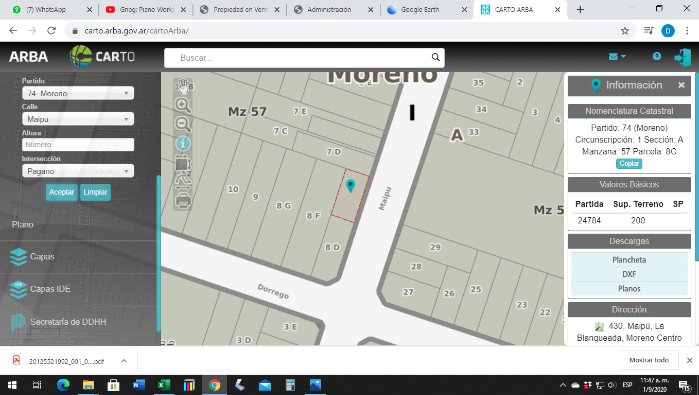Select the pan hand tool on the map
The height and width of the screenshot is (395, 699).
182,86
